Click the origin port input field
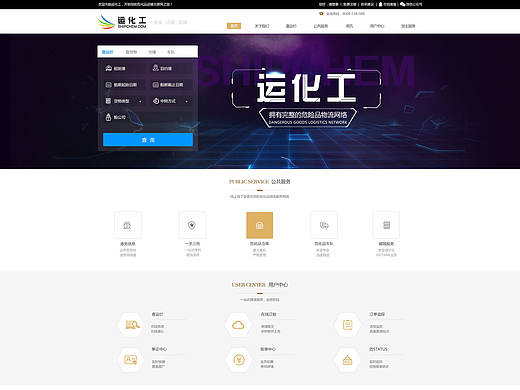Screen dimensions: 520x390 tap(123, 68)
